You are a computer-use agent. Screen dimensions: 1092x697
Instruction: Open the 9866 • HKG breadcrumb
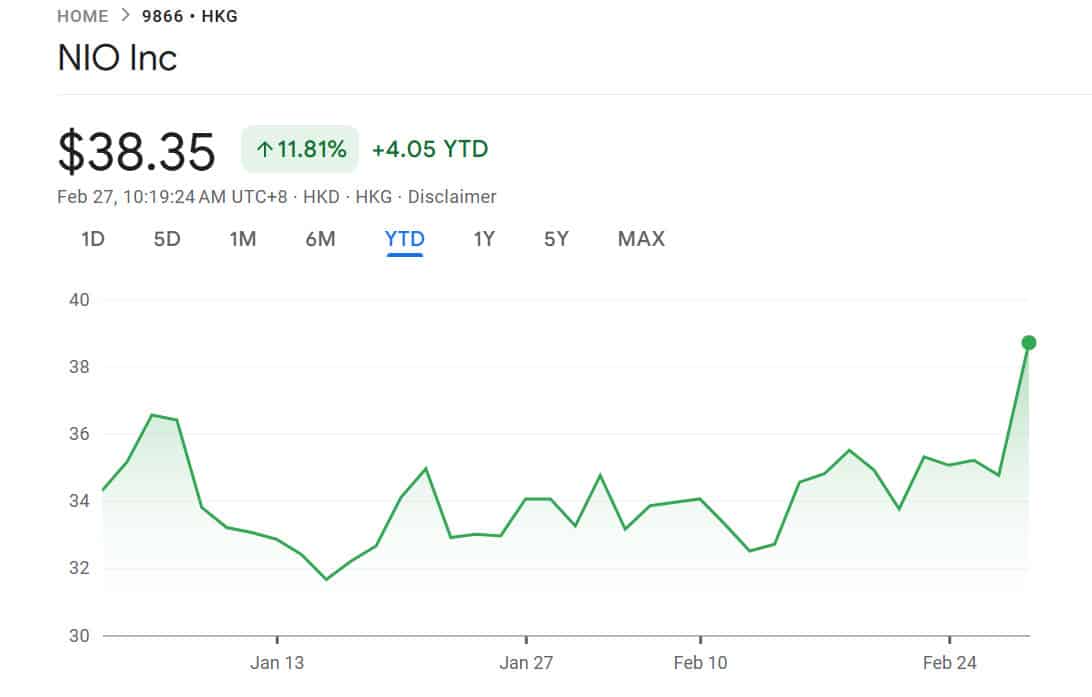190,16
